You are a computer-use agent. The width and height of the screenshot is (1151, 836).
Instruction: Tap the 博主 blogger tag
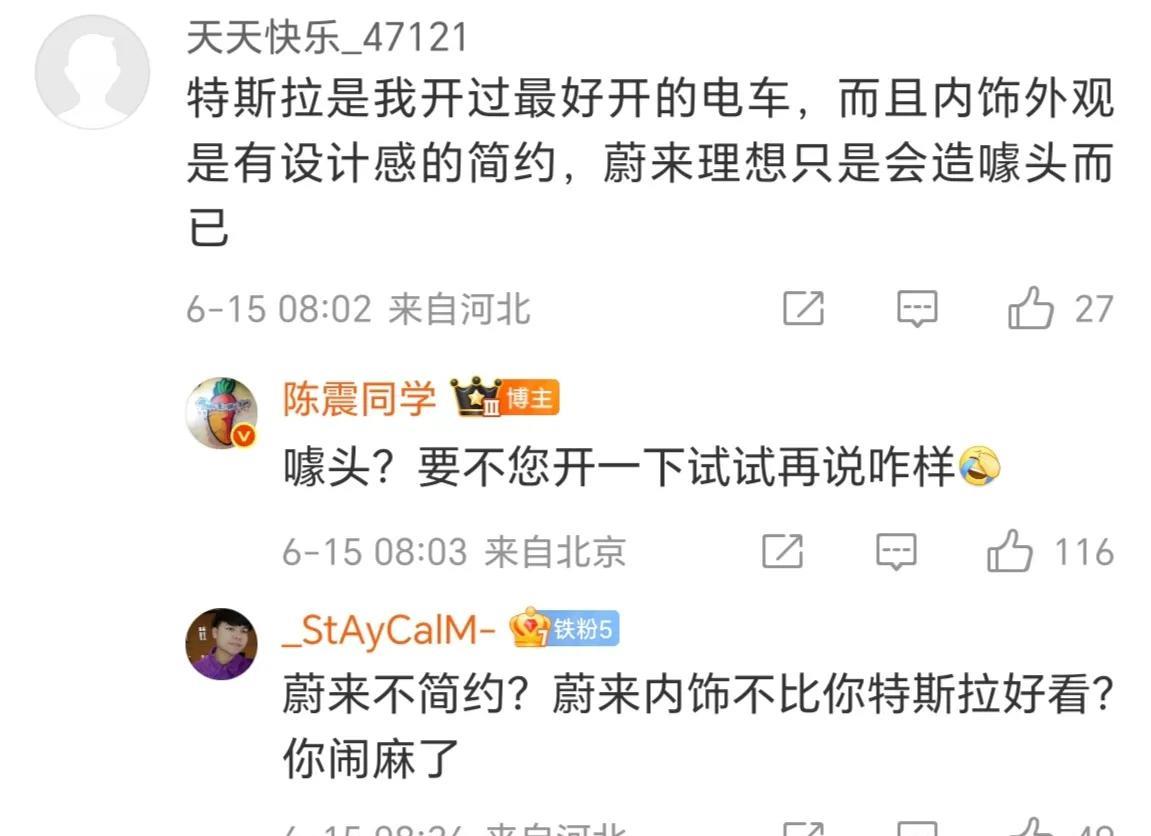click(x=531, y=398)
